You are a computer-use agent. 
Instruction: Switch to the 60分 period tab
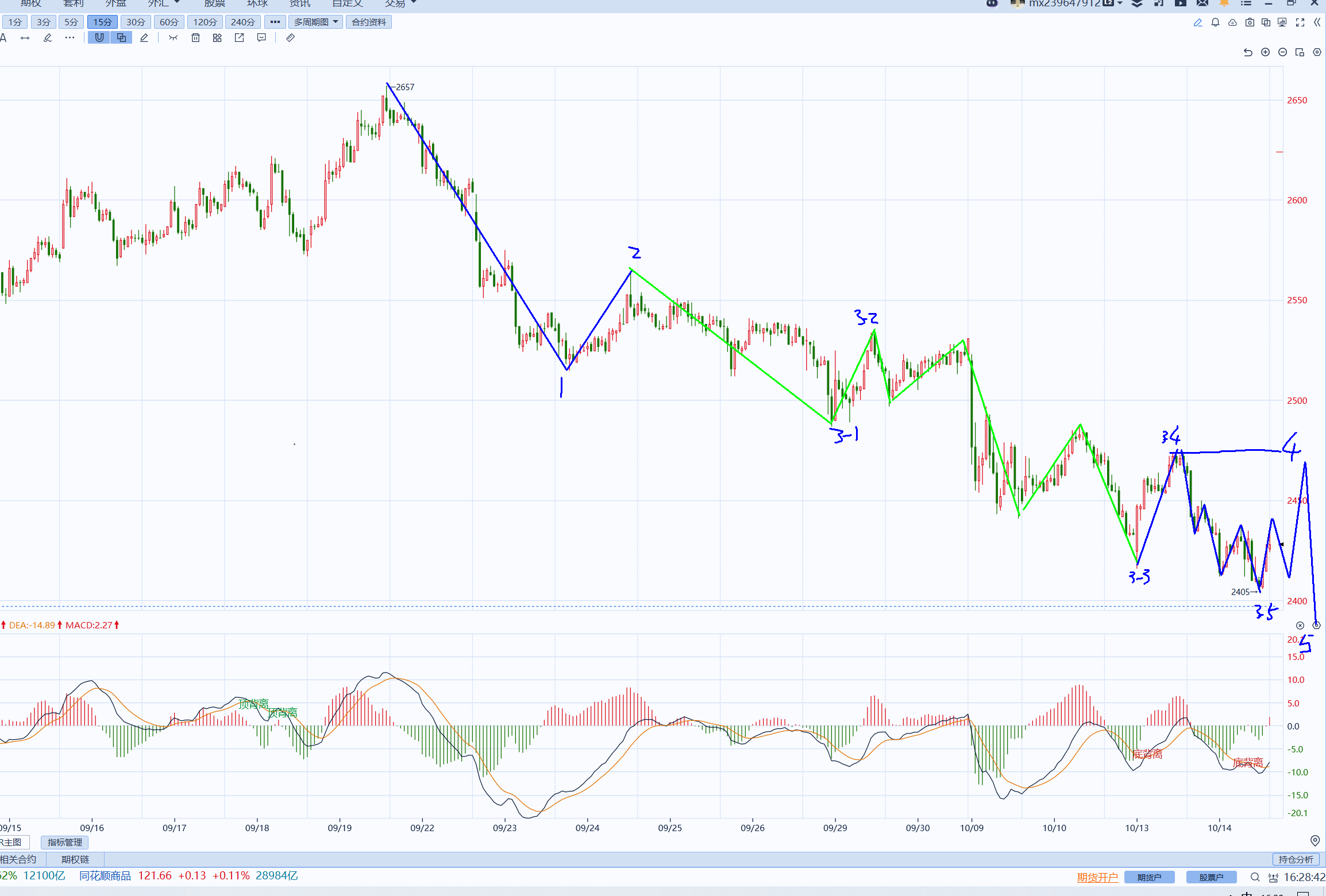tap(168, 22)
